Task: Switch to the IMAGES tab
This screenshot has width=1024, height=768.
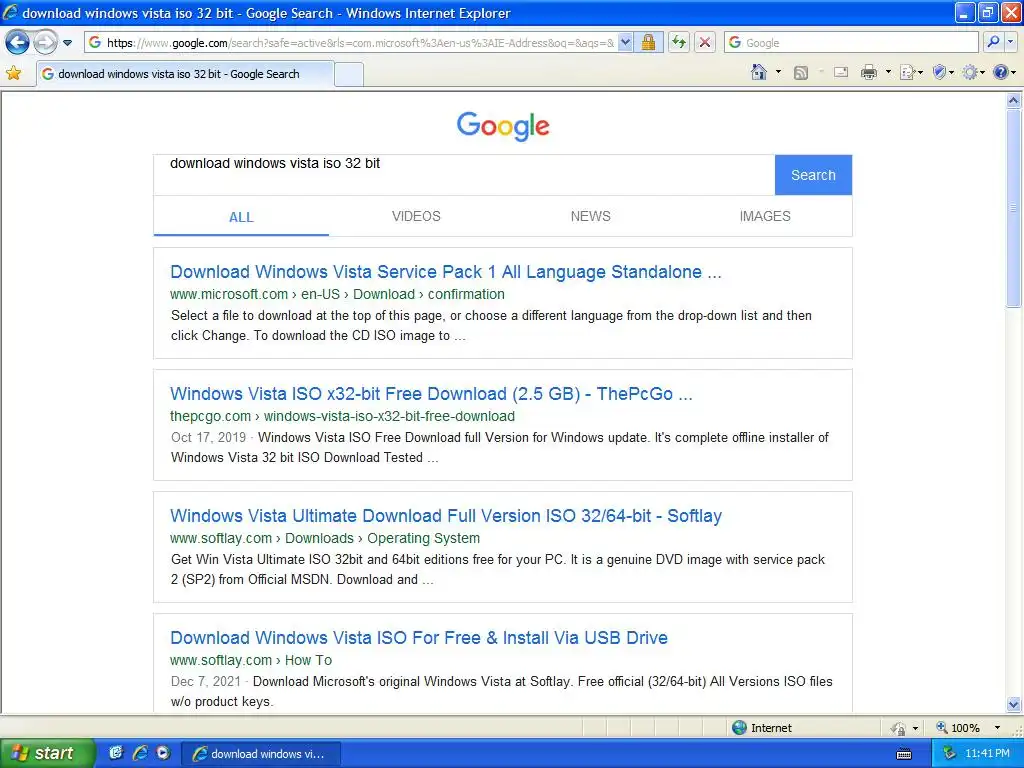Action: [765, 216]
